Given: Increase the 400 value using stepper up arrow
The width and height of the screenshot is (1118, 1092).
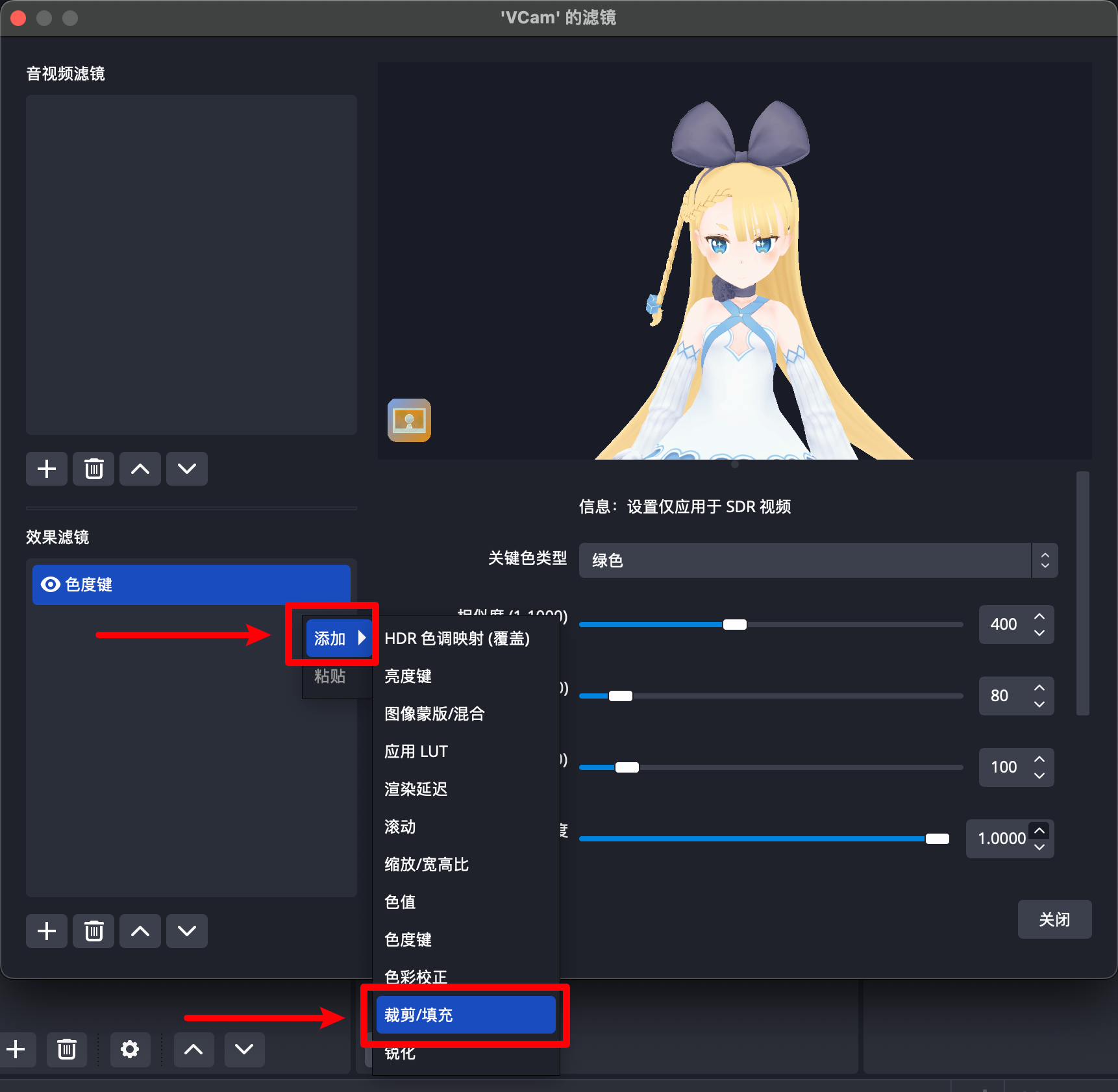Looking at the screenshot, I should point(1039,616).
